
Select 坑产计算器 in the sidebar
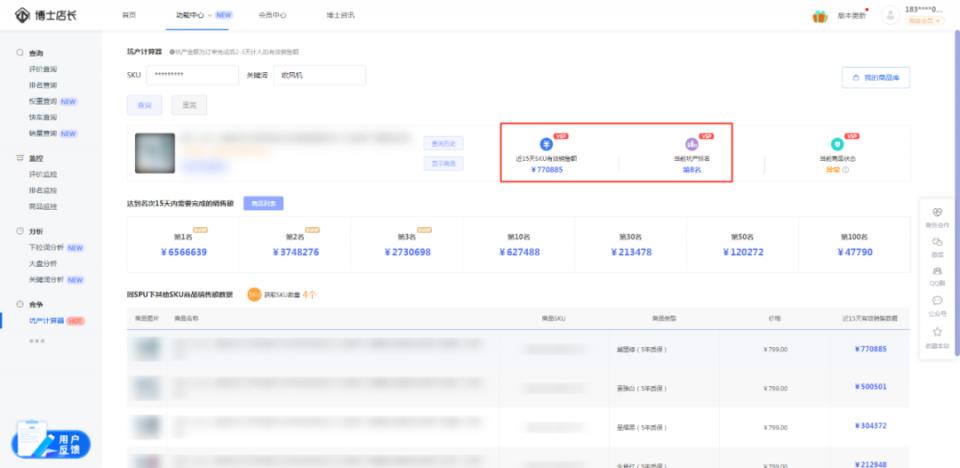tap(47, 320)
